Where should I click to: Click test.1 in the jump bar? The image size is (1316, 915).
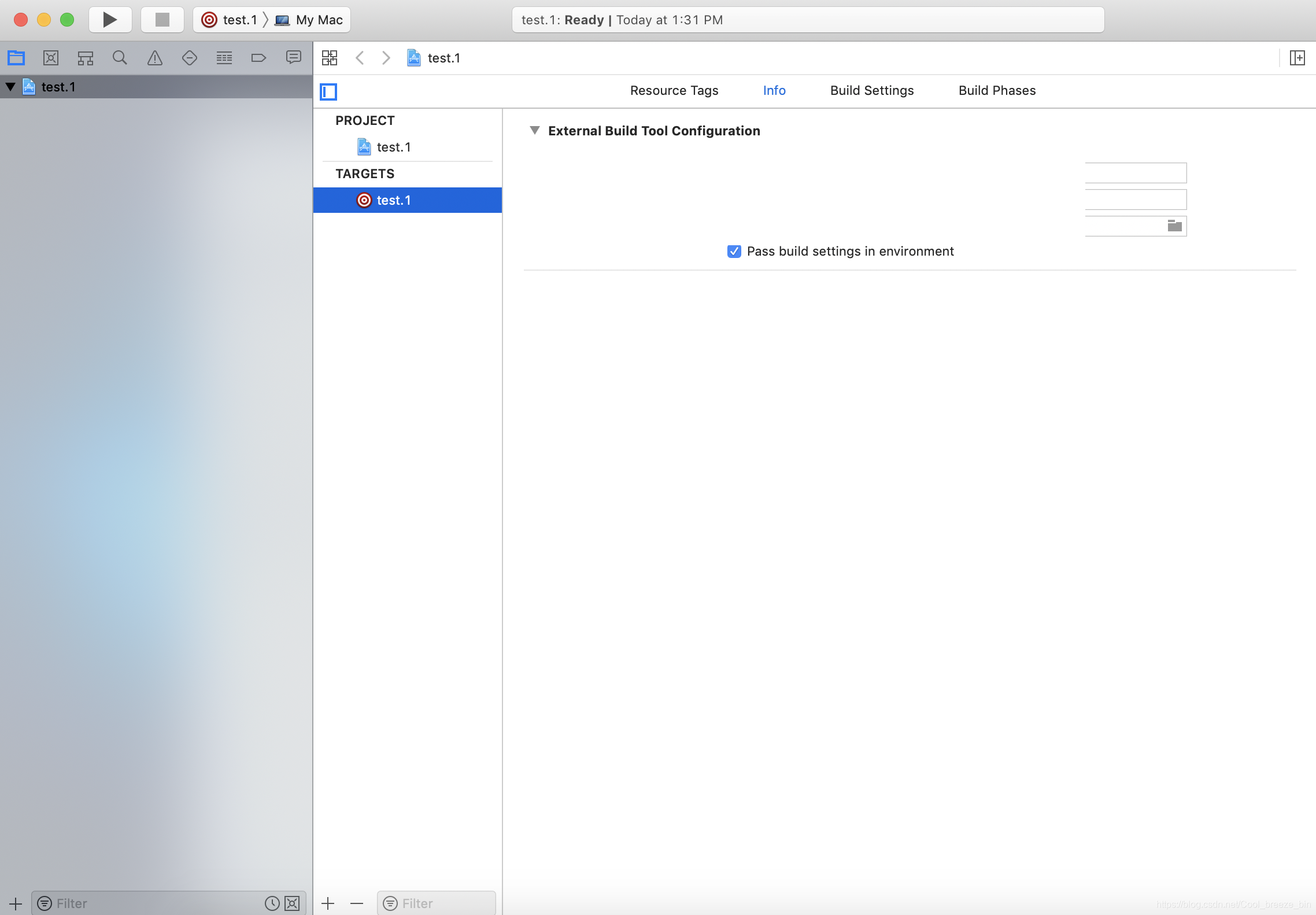[434, 58]
